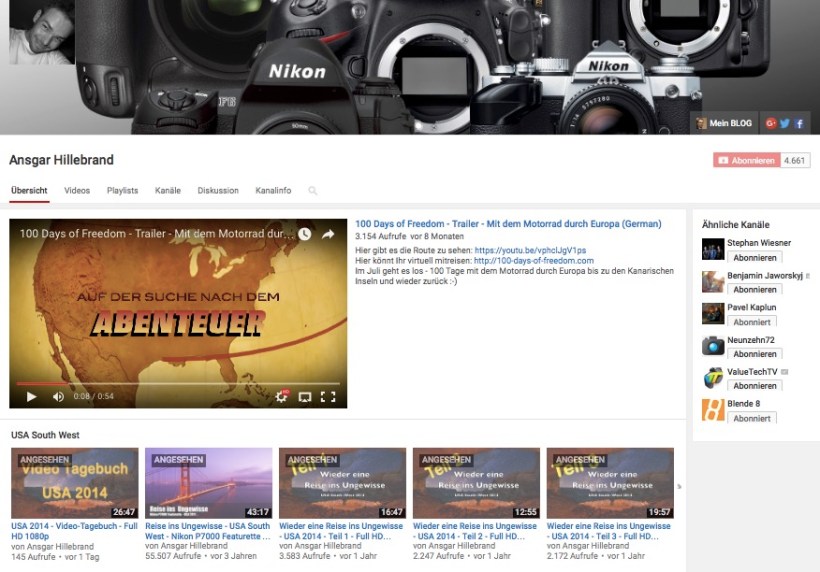820x572 pixels.
Task: Open the Golden Gate Reise ins Ungewisse thumbnail
Action: coord(209,483)
